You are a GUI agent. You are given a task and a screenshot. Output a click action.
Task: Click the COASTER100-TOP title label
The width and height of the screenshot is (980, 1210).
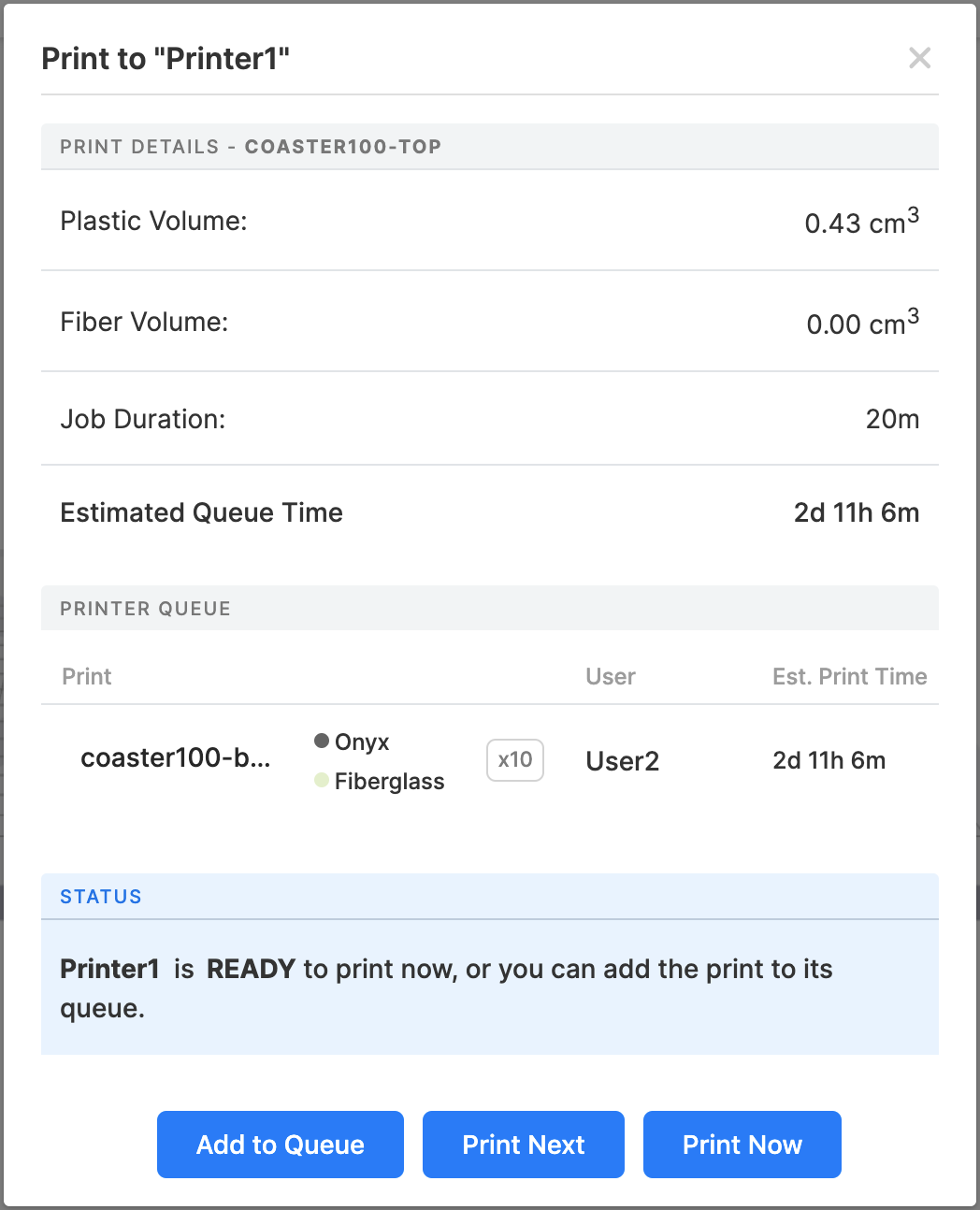click(x=343, y=147)
